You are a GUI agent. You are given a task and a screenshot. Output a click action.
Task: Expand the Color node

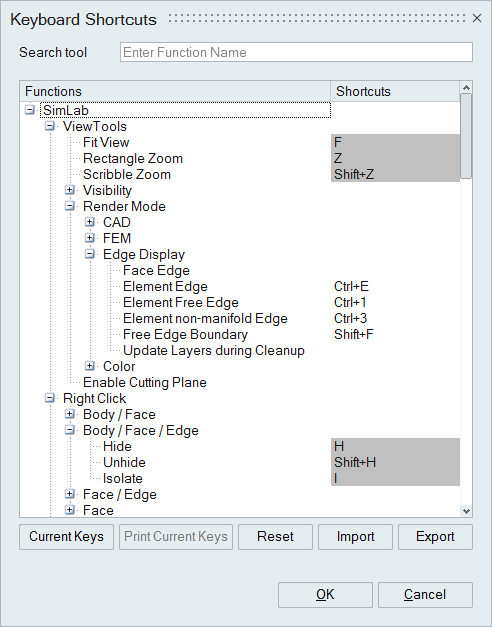pyautogui.click(x=90, y=366)
